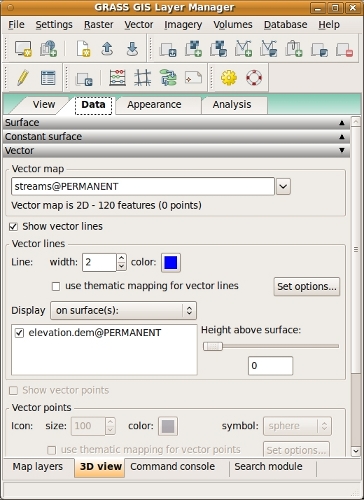The height and width of the screenshot is (500, 364).
Task: Switch to the Appearance tab
Action: point(154,105)
